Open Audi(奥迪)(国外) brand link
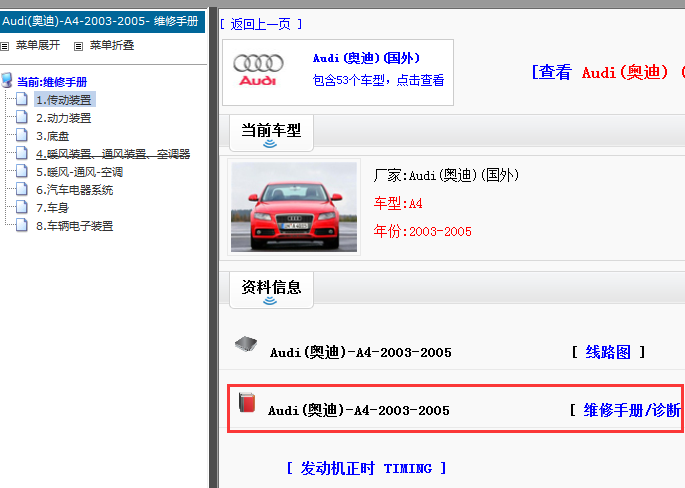 366,58
